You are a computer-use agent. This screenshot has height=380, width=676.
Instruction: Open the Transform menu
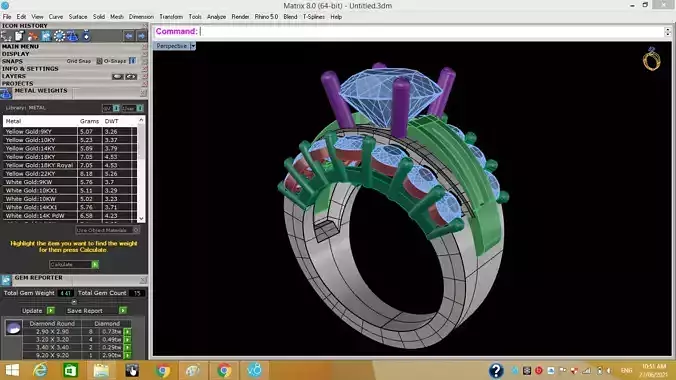pos(171,17)
